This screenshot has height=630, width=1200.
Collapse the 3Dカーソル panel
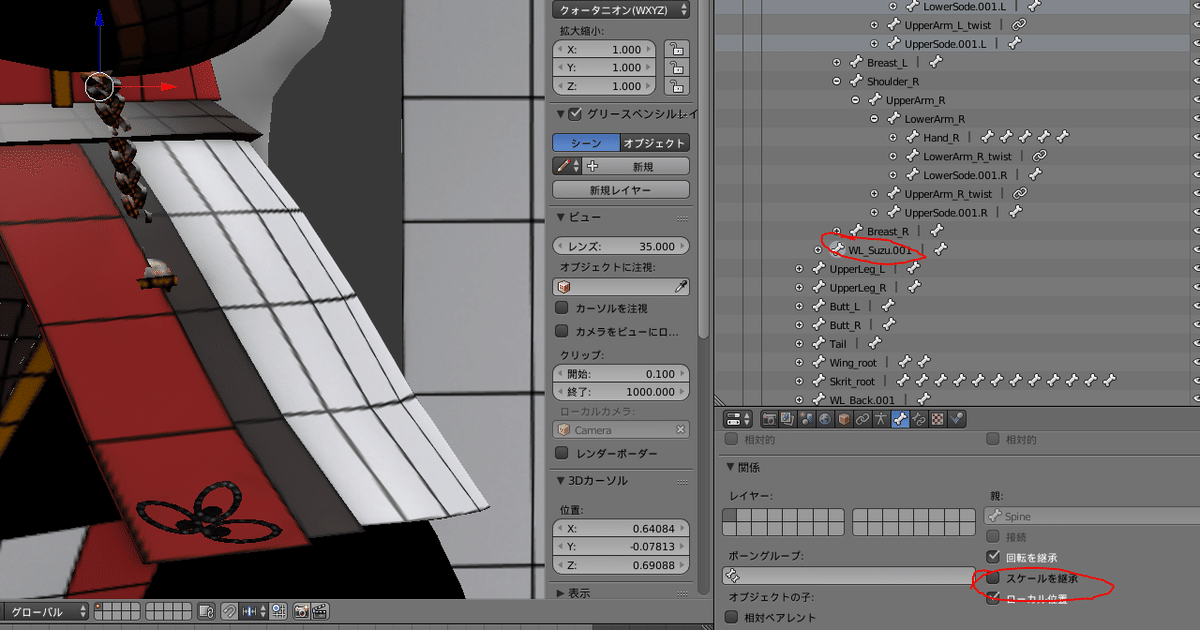(560, 481)
